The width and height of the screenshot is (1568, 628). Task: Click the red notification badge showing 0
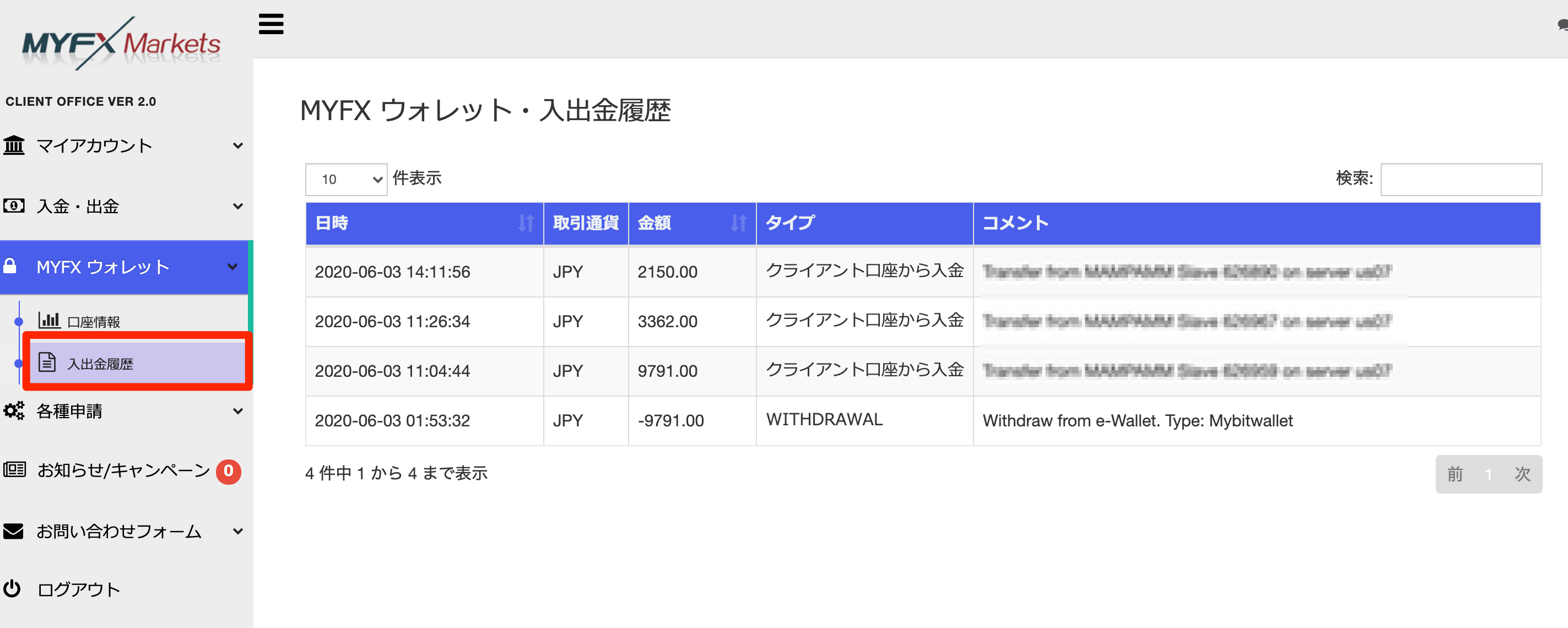click(228, 471)
